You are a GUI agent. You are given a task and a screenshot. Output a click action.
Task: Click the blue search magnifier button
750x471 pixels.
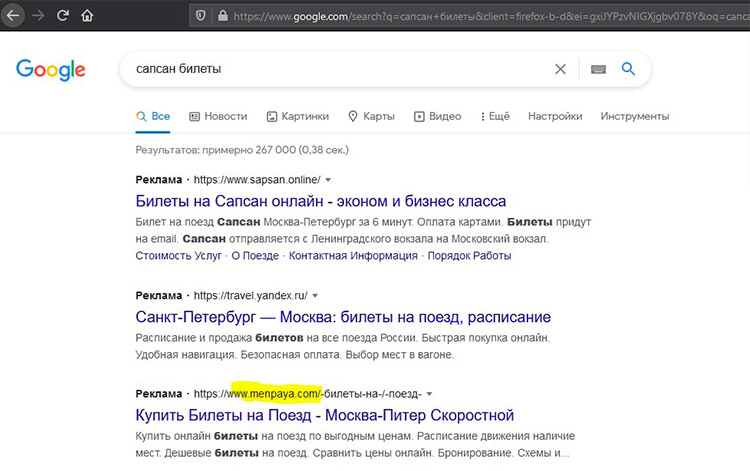click(628, 69)
